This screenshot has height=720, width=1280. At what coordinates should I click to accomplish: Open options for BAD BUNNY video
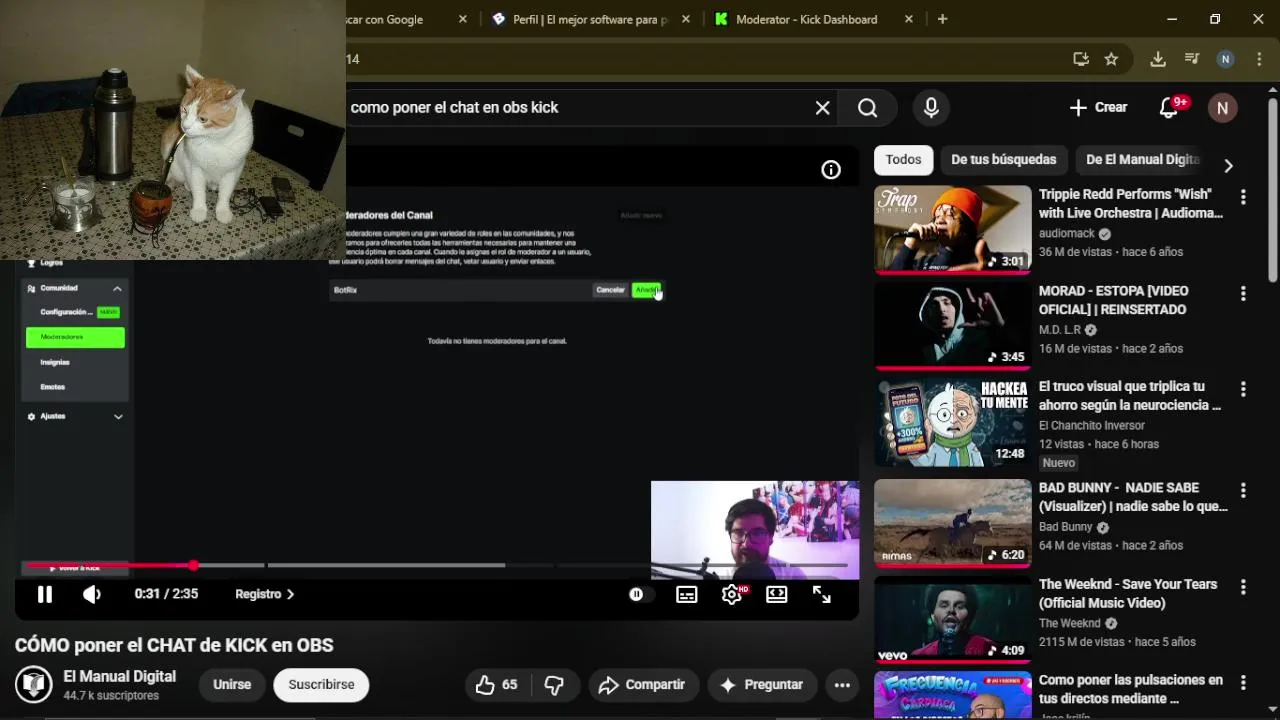pyautogui.click(x=1243, y=491)
